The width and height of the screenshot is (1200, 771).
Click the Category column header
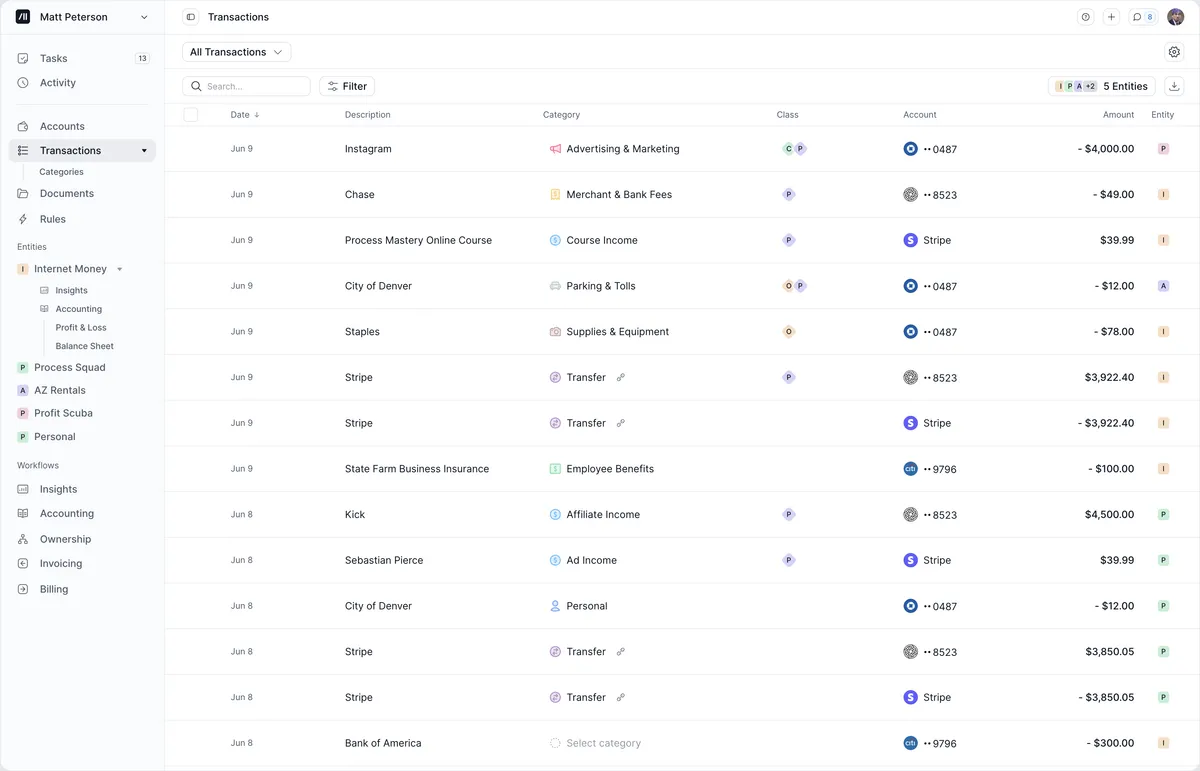(x=561, y=115)
